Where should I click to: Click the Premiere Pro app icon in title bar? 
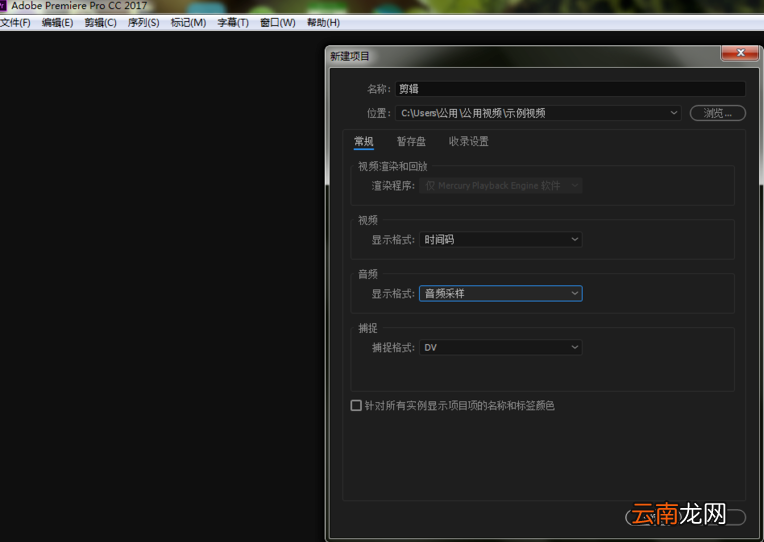coord(3,6)
